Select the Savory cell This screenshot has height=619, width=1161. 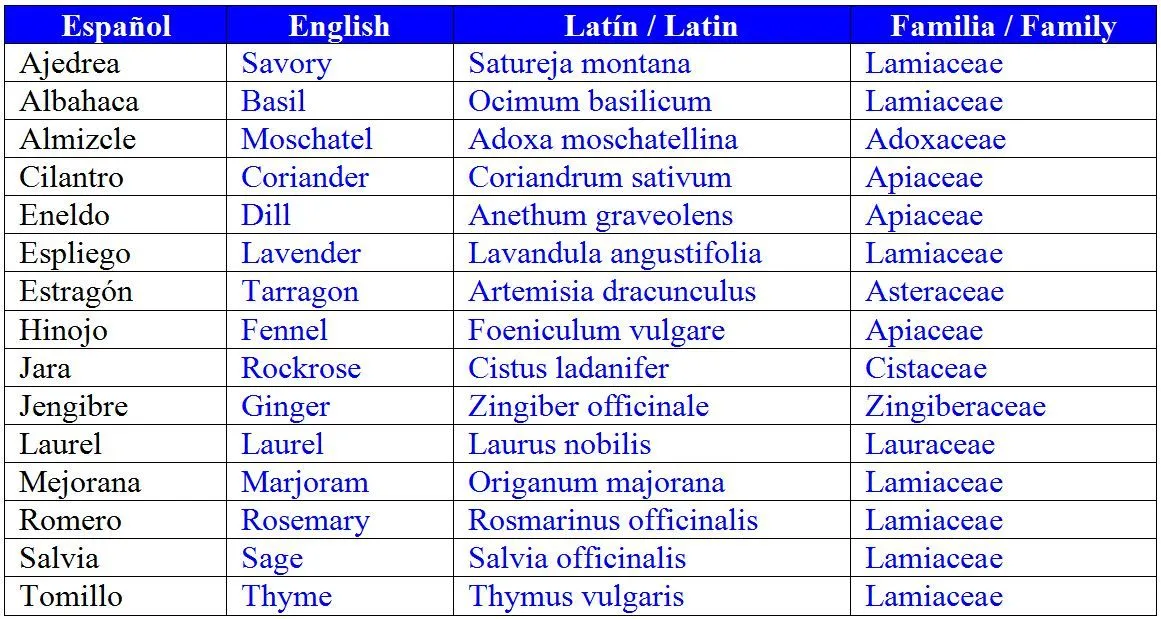[x=340, y=64]
